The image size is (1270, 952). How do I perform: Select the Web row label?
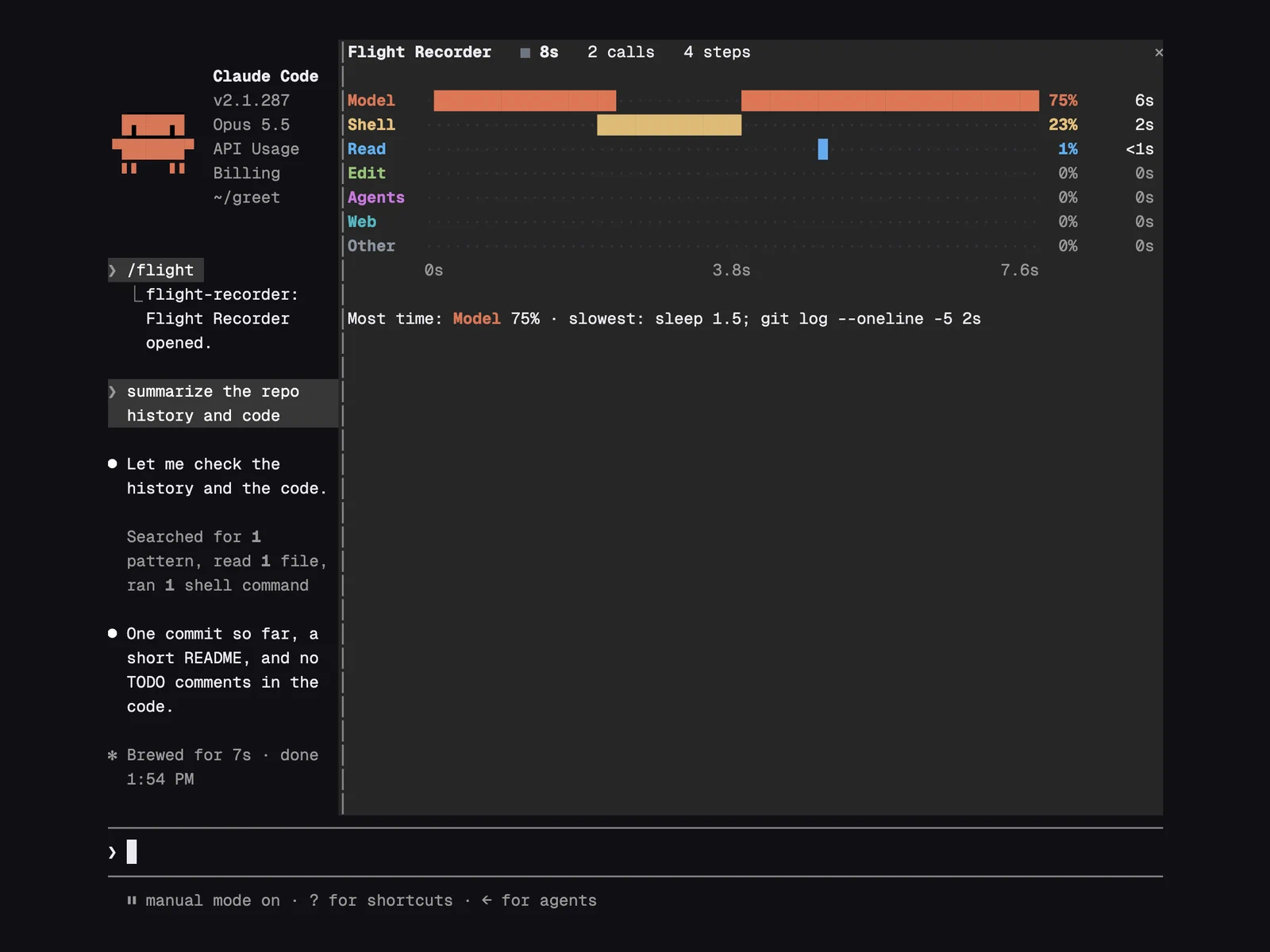[x=361, y=222]
